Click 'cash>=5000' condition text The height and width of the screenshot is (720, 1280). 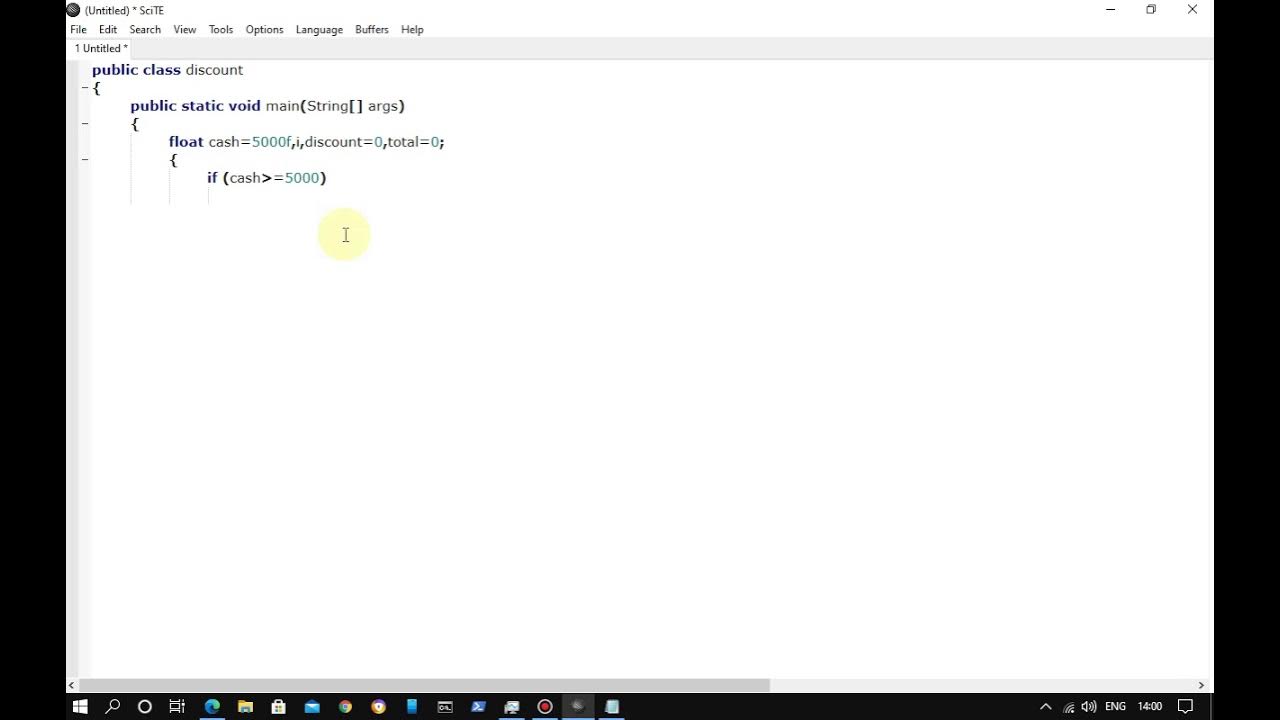click(274, 178)
